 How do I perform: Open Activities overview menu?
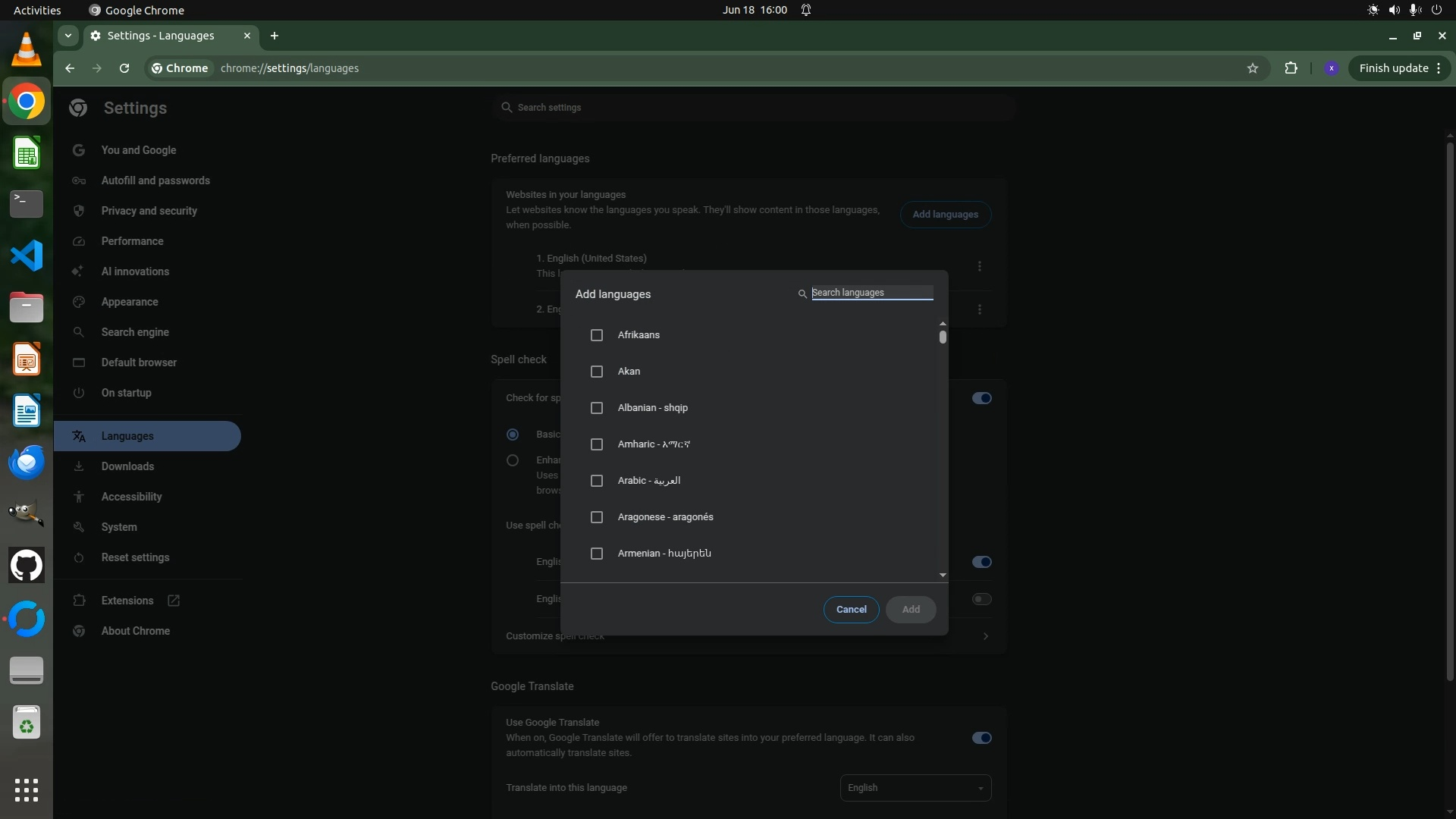tap(37, 10)
